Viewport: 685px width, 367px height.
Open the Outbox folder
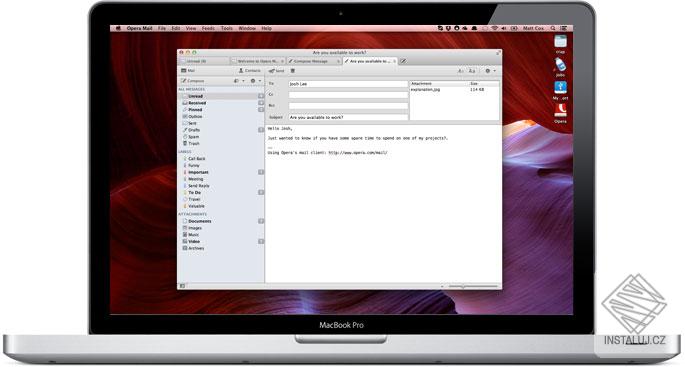(x=221, y=117)
